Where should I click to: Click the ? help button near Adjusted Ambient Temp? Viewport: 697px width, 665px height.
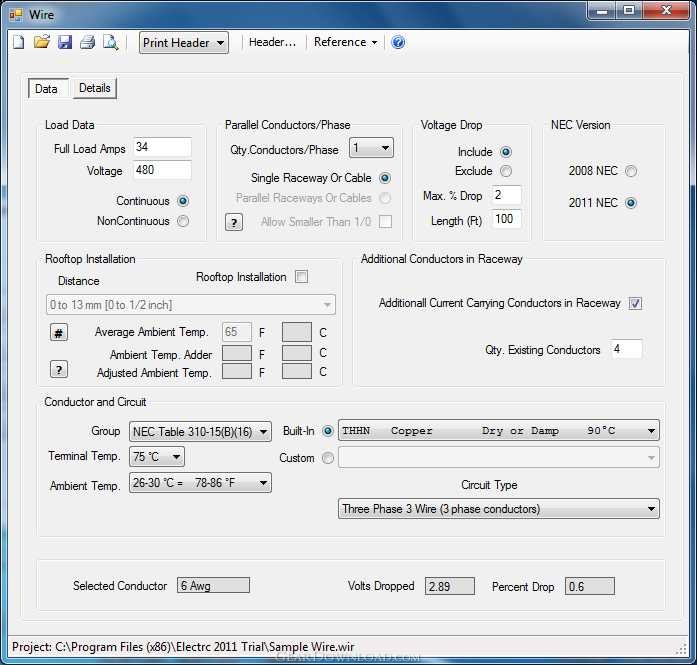59,369
